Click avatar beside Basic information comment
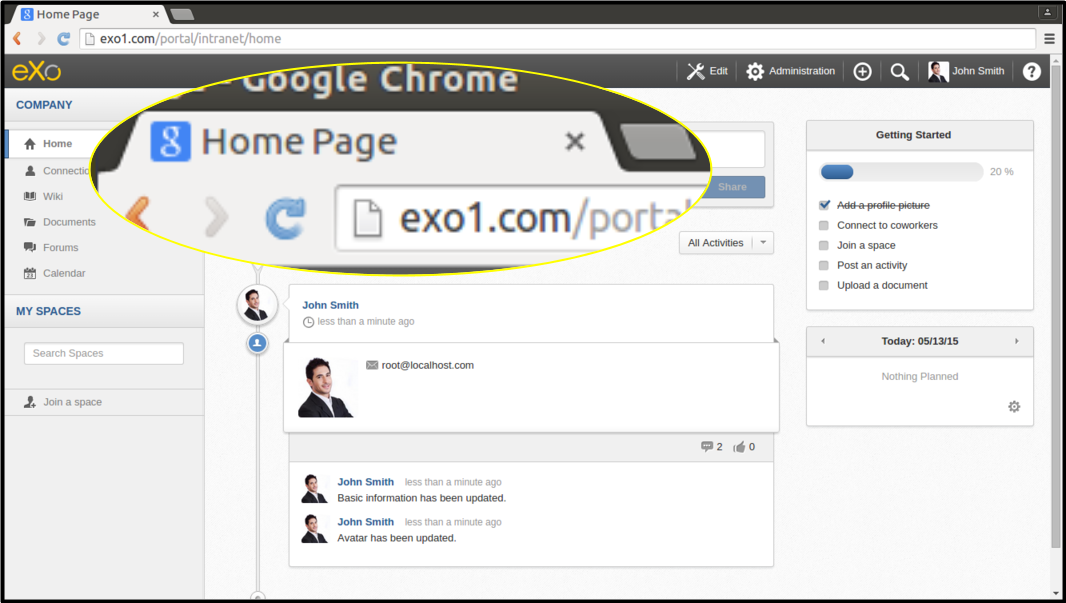This screenshot has width=1066, height=603. click(314, 489)
